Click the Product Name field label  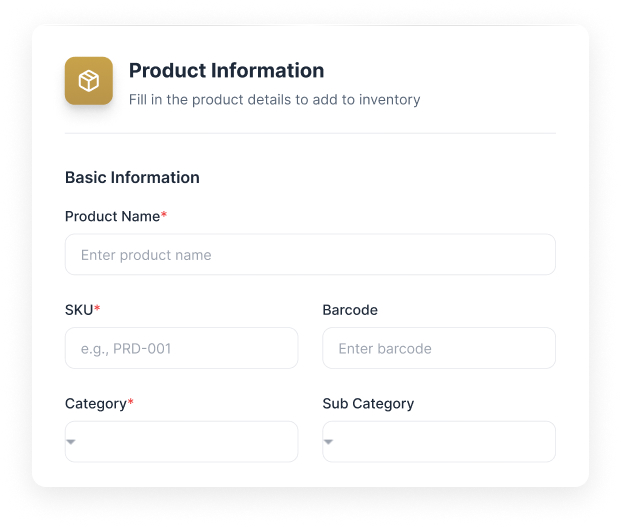112,216
